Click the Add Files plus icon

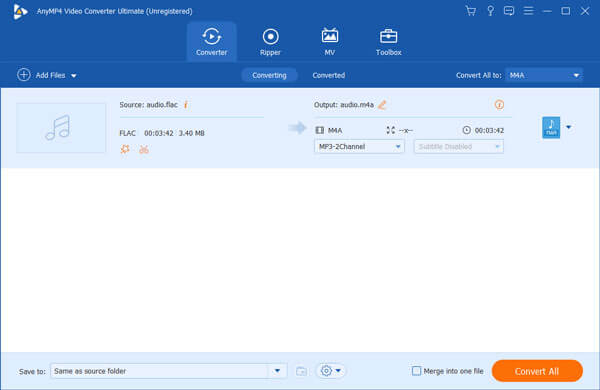(x=24, y=75)
